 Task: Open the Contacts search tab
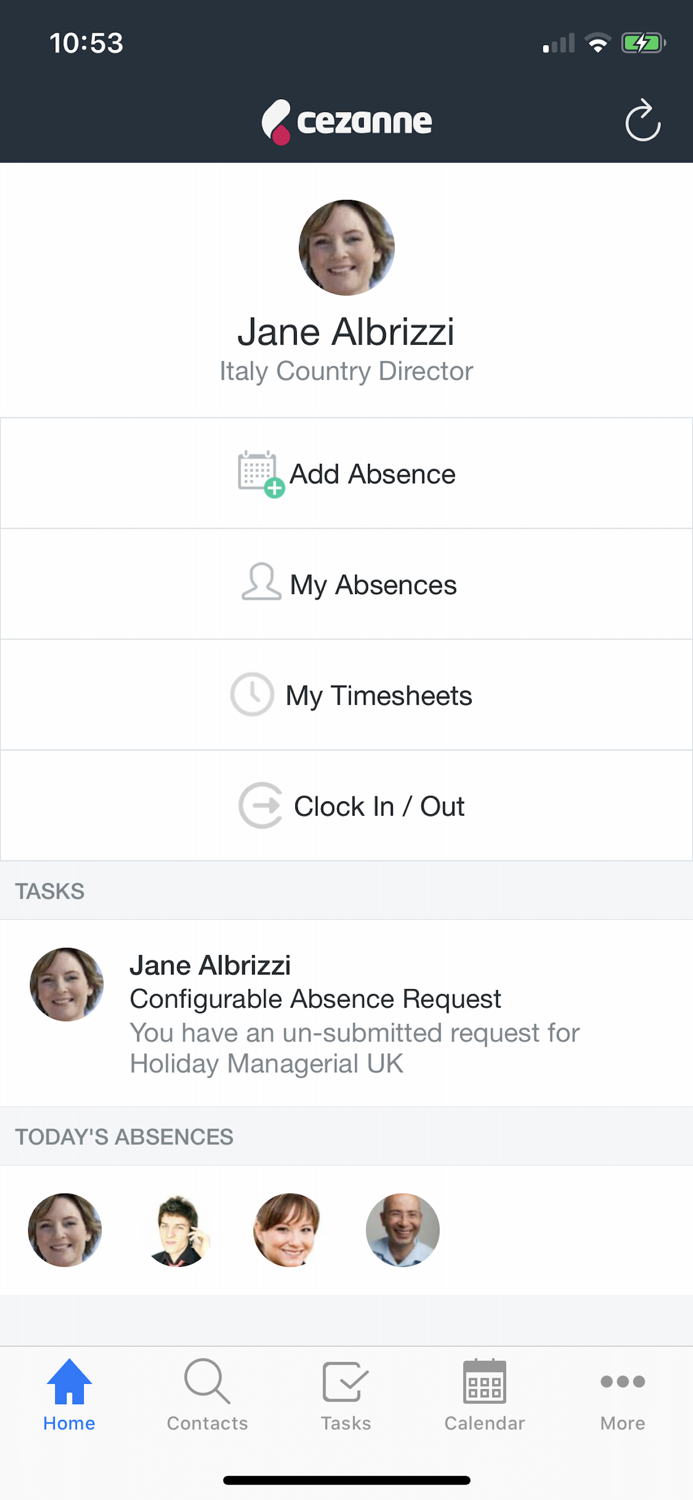pyautogui.click(x=207, y=1395)
